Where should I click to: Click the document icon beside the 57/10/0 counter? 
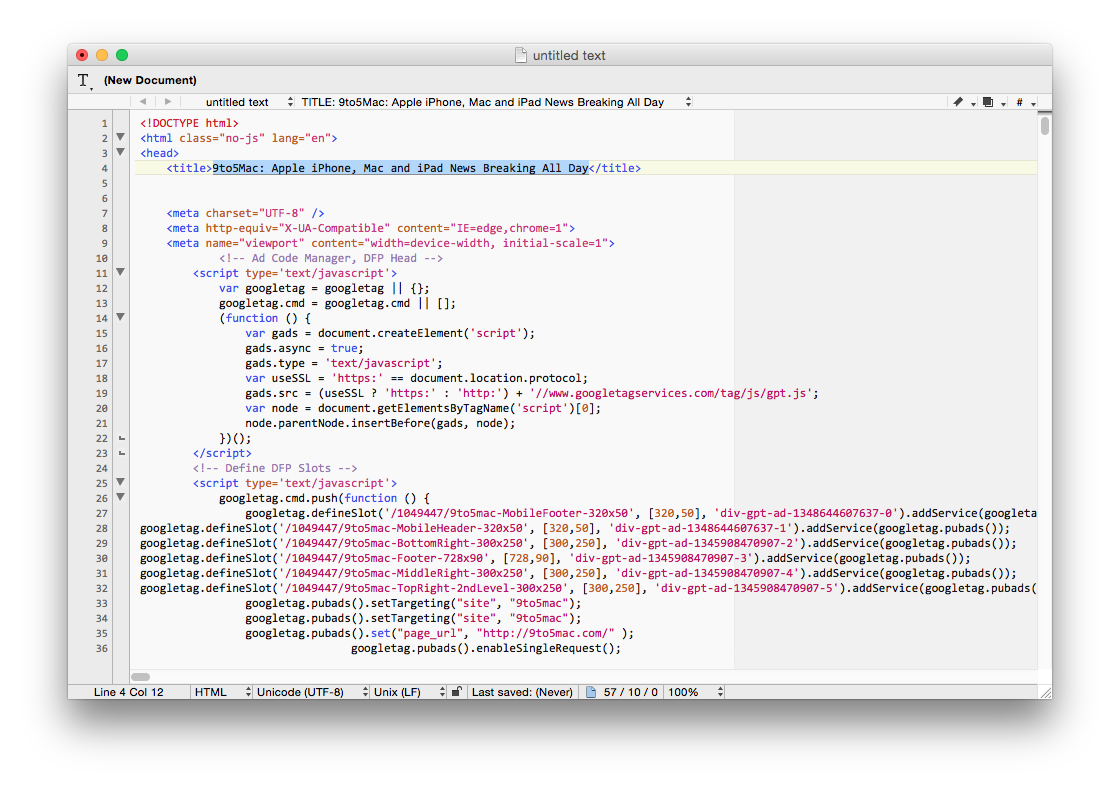pyautogui.click(x=592, y=691)
